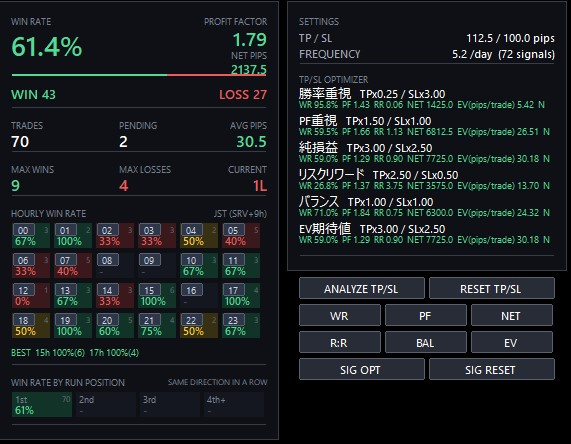Click the win/loss ratio bar
This screenshot has width=571, height=444.
pos(139,75)
